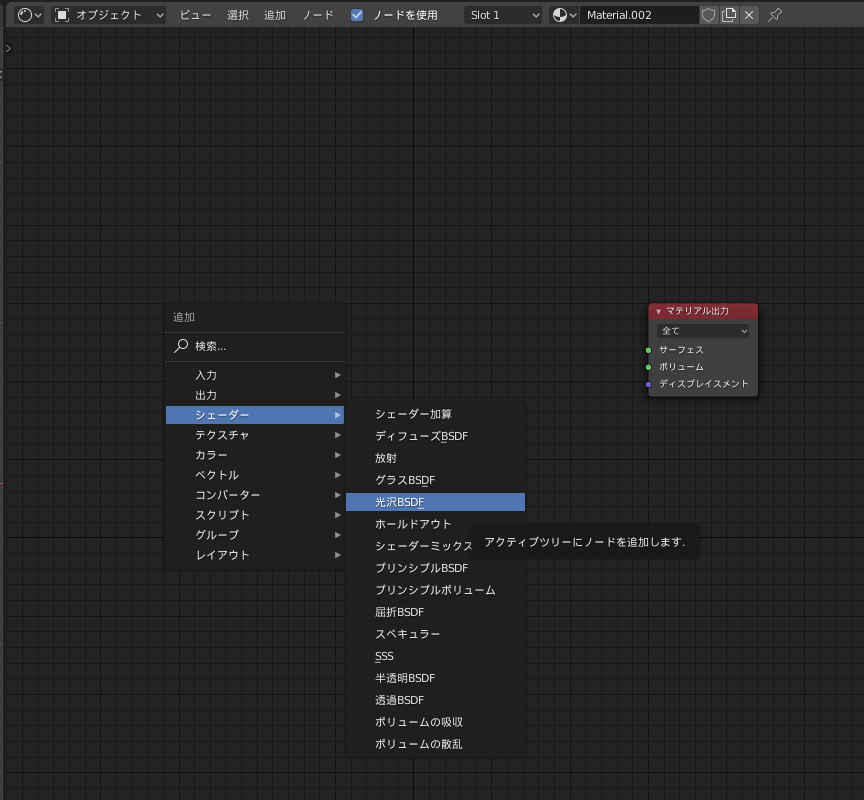Open the レイアウト submenu
Screen dimensions: 864x800
point(255,555)
